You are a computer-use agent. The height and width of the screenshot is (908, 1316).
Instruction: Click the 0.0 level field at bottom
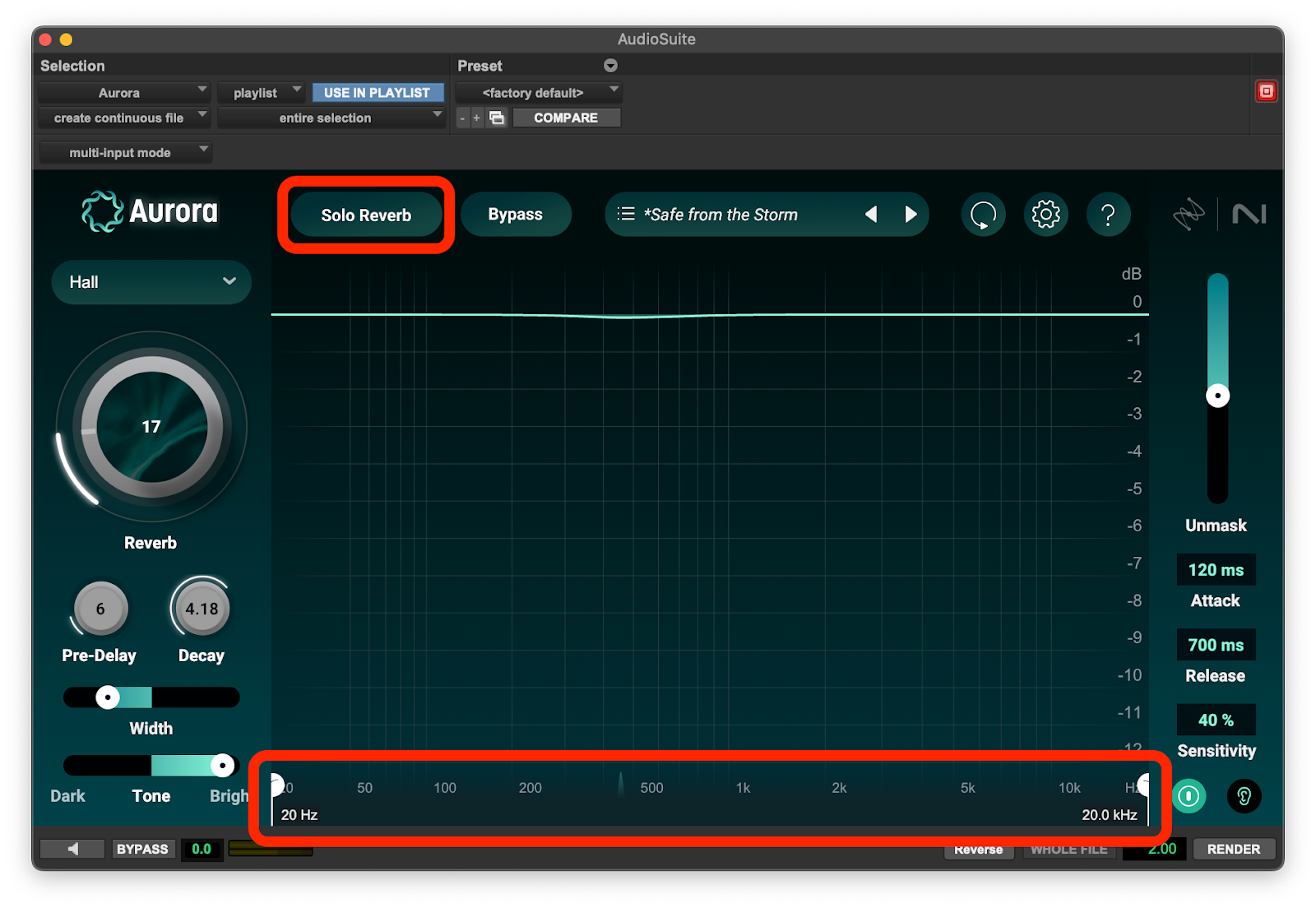tap(202, 849)
